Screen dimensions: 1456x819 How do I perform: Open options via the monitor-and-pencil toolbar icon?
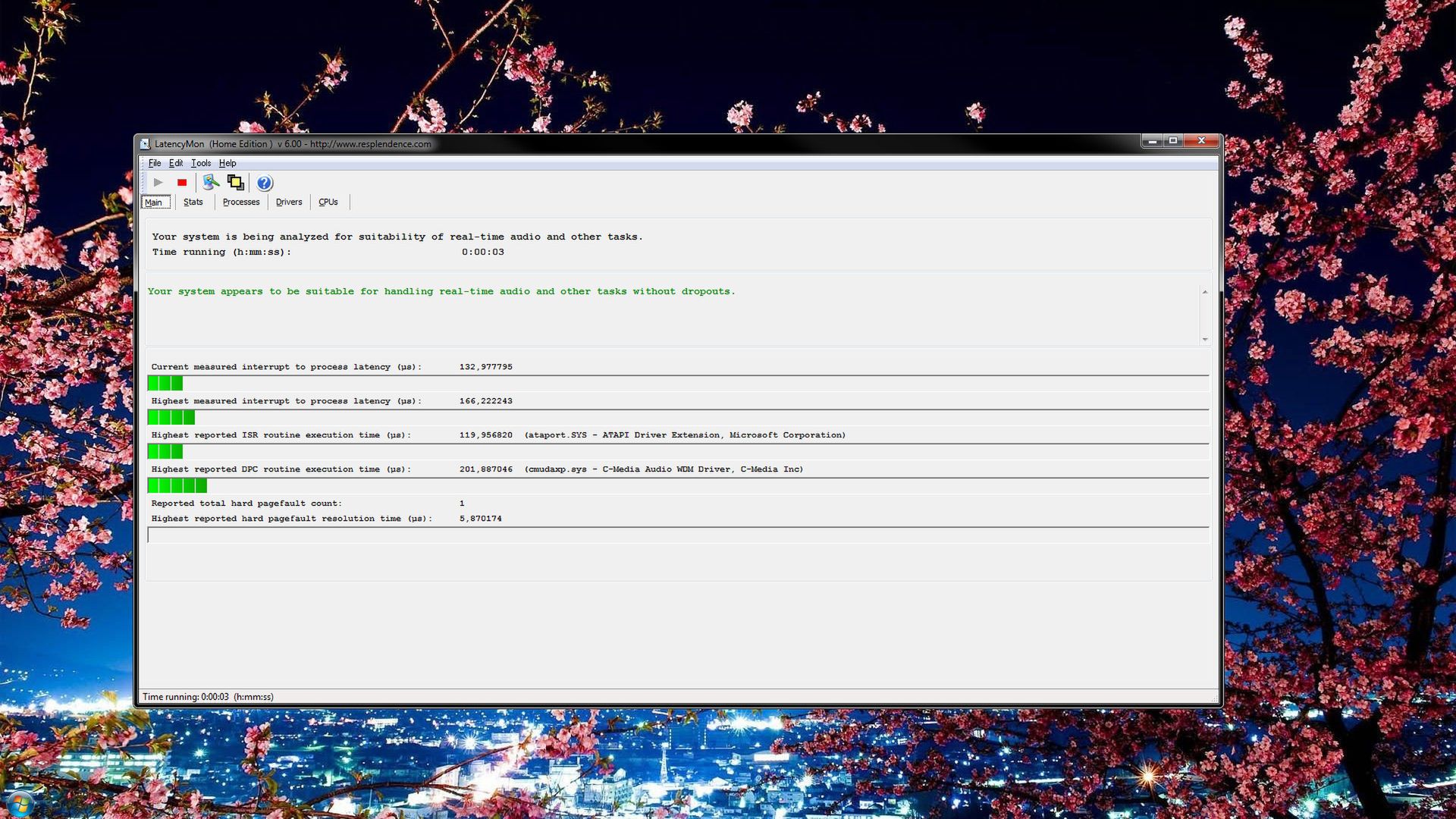point(210,183)
